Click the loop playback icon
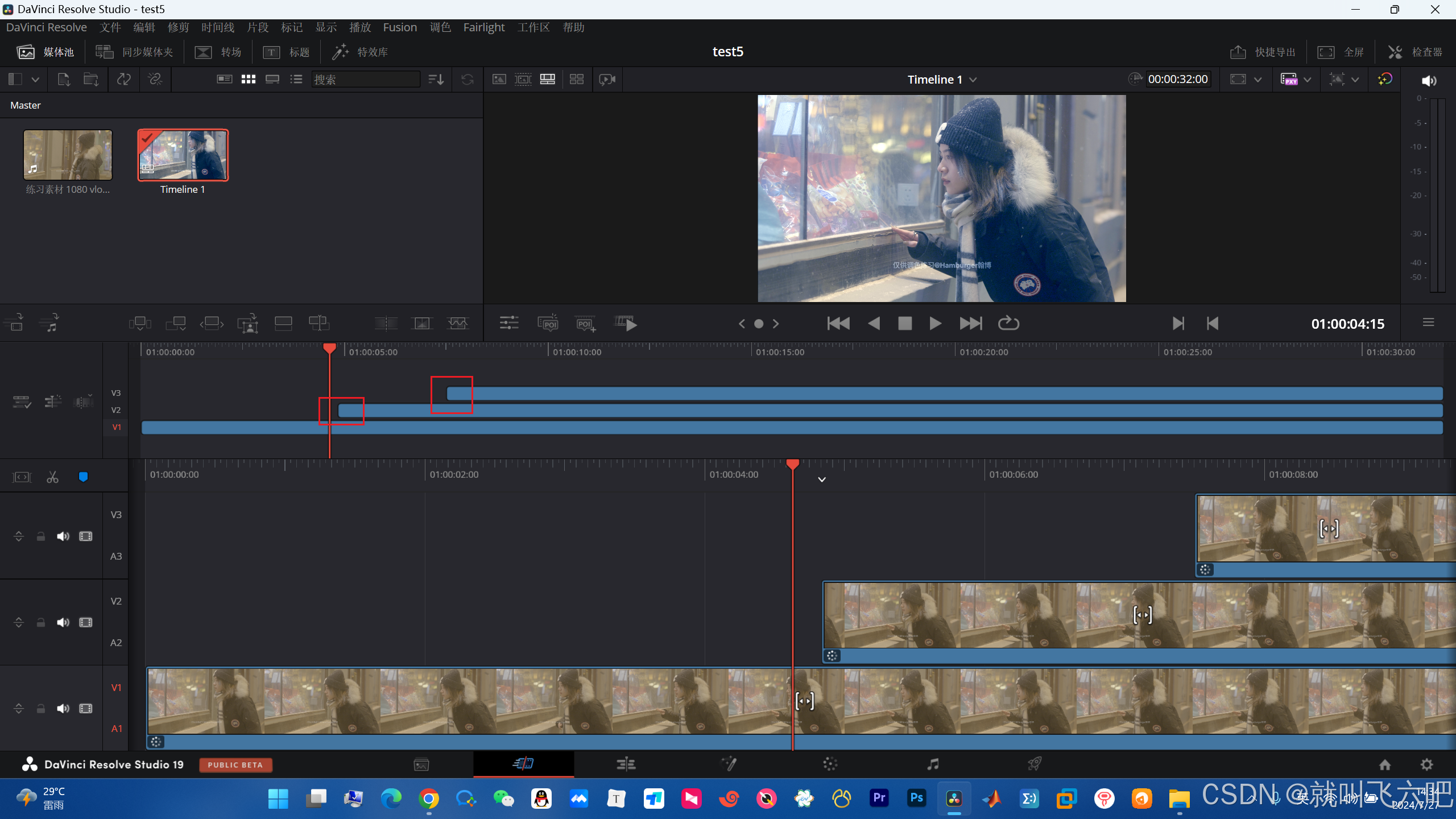The image size is (1456, 819). (x=1008, y=324)
